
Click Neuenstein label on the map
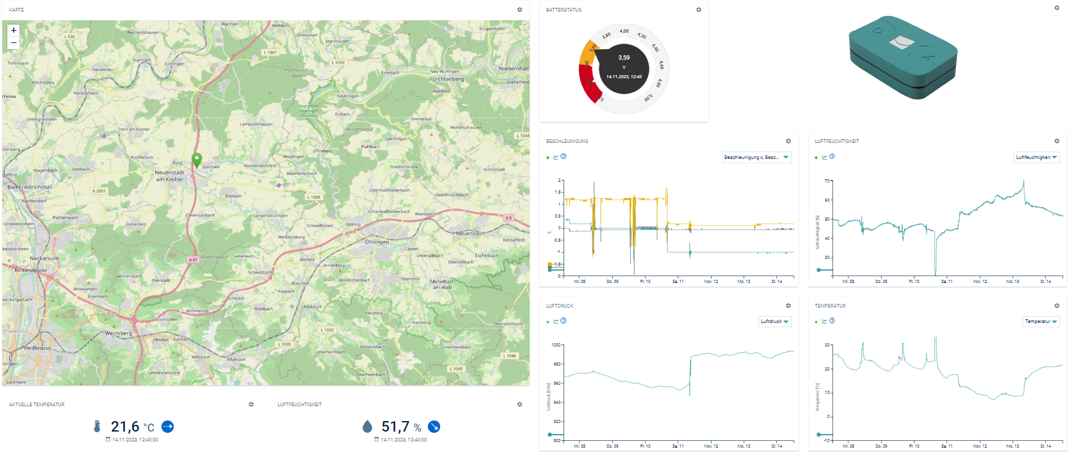pos(469,233)
